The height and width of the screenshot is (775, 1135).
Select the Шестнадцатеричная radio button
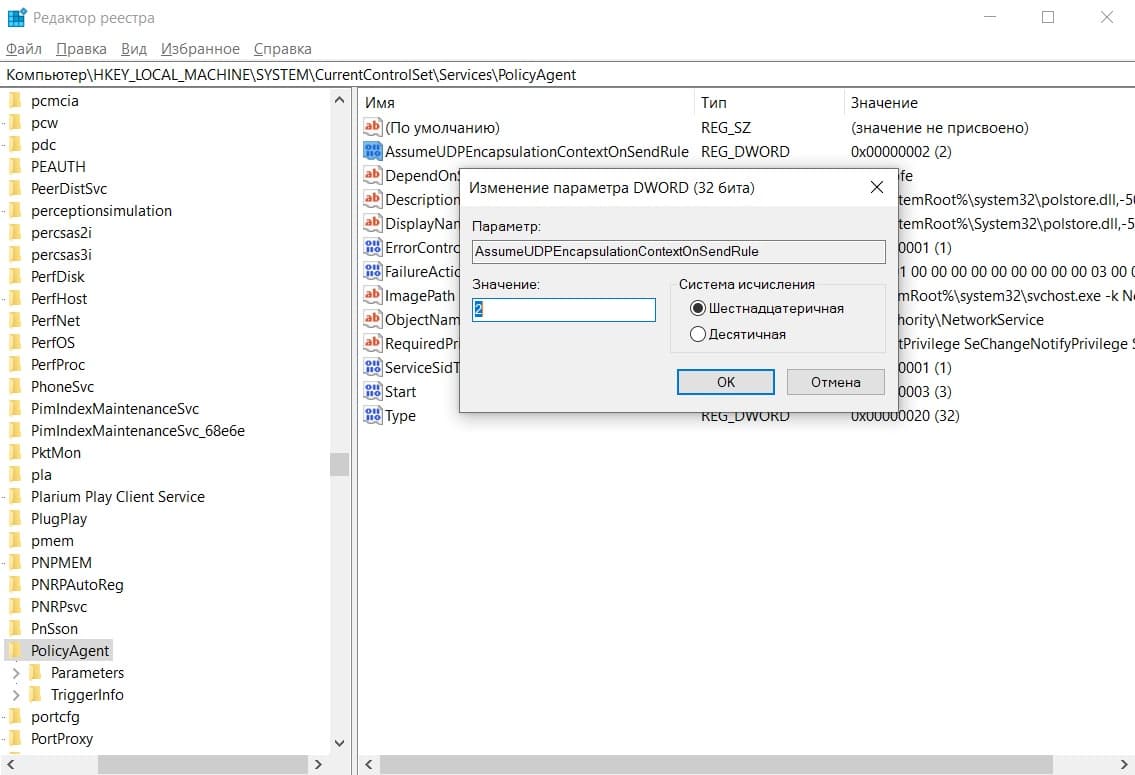[x=698, y=308]
